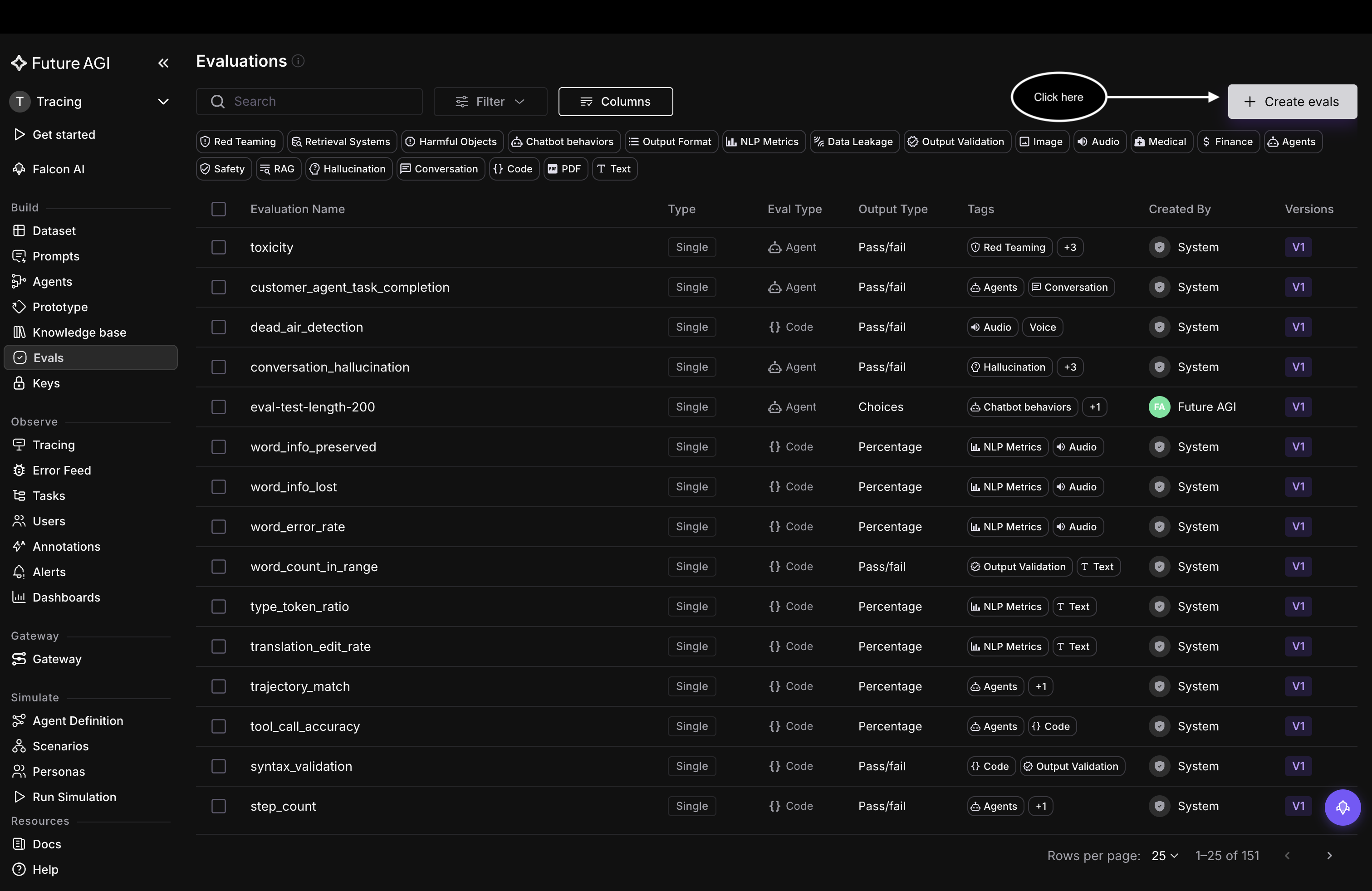Check the word_error_rate row checkbox
1372x891 pixels.
click(219, 527)
